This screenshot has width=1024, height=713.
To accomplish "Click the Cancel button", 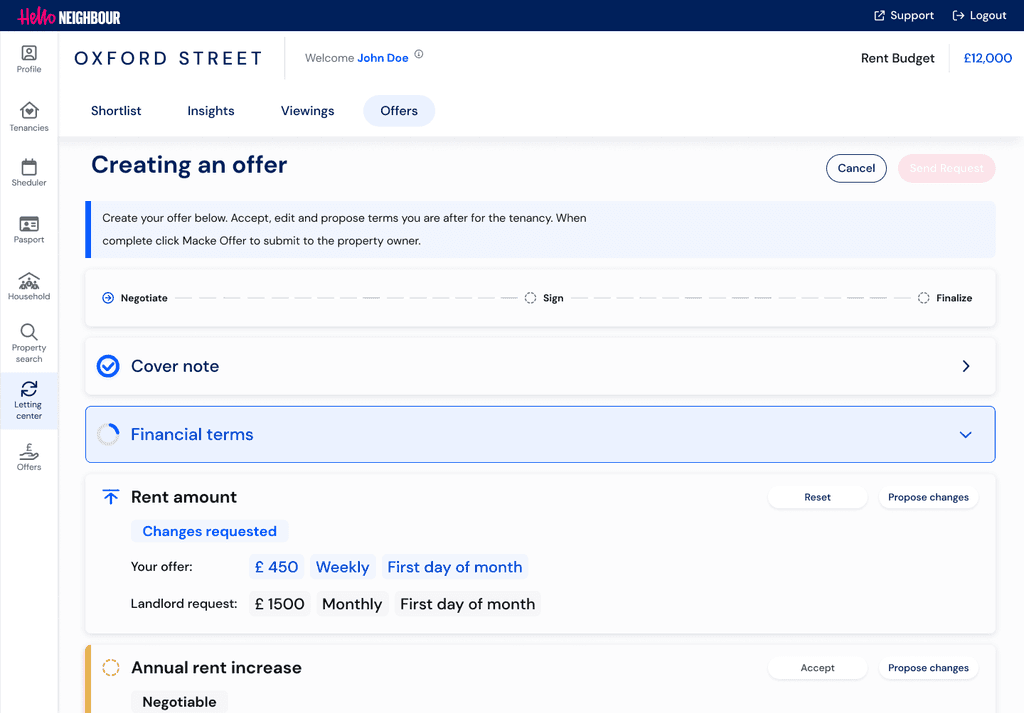I will (x=856, y=168).
